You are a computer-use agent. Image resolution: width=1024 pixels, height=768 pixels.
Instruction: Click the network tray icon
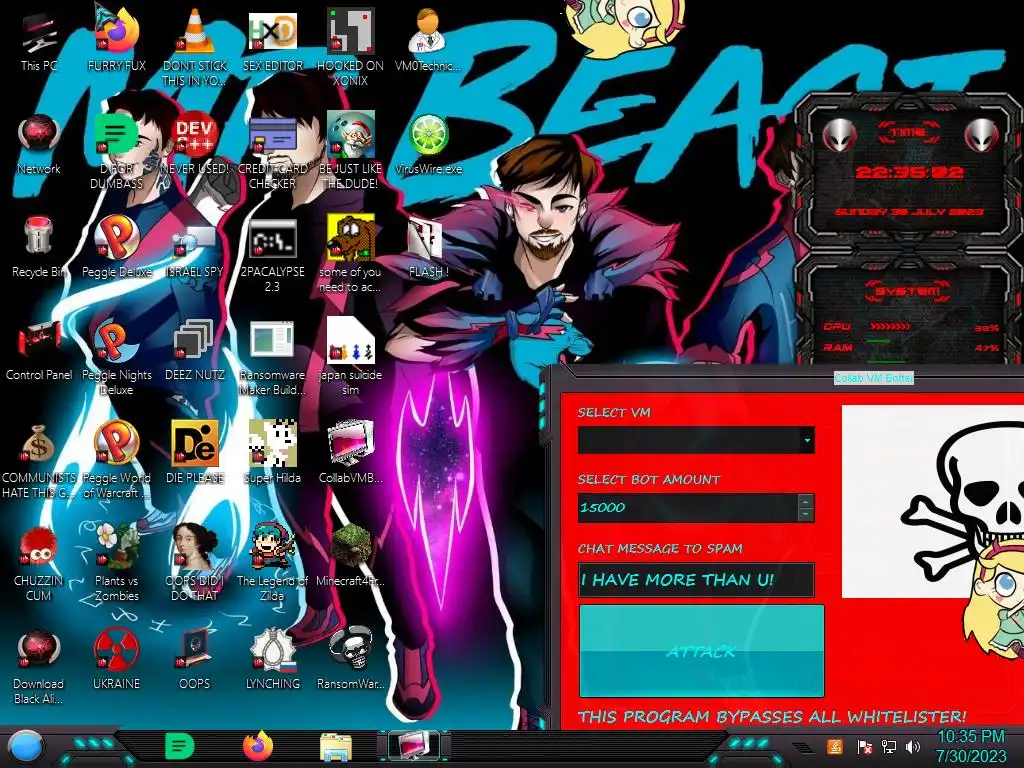pos(888,746)
